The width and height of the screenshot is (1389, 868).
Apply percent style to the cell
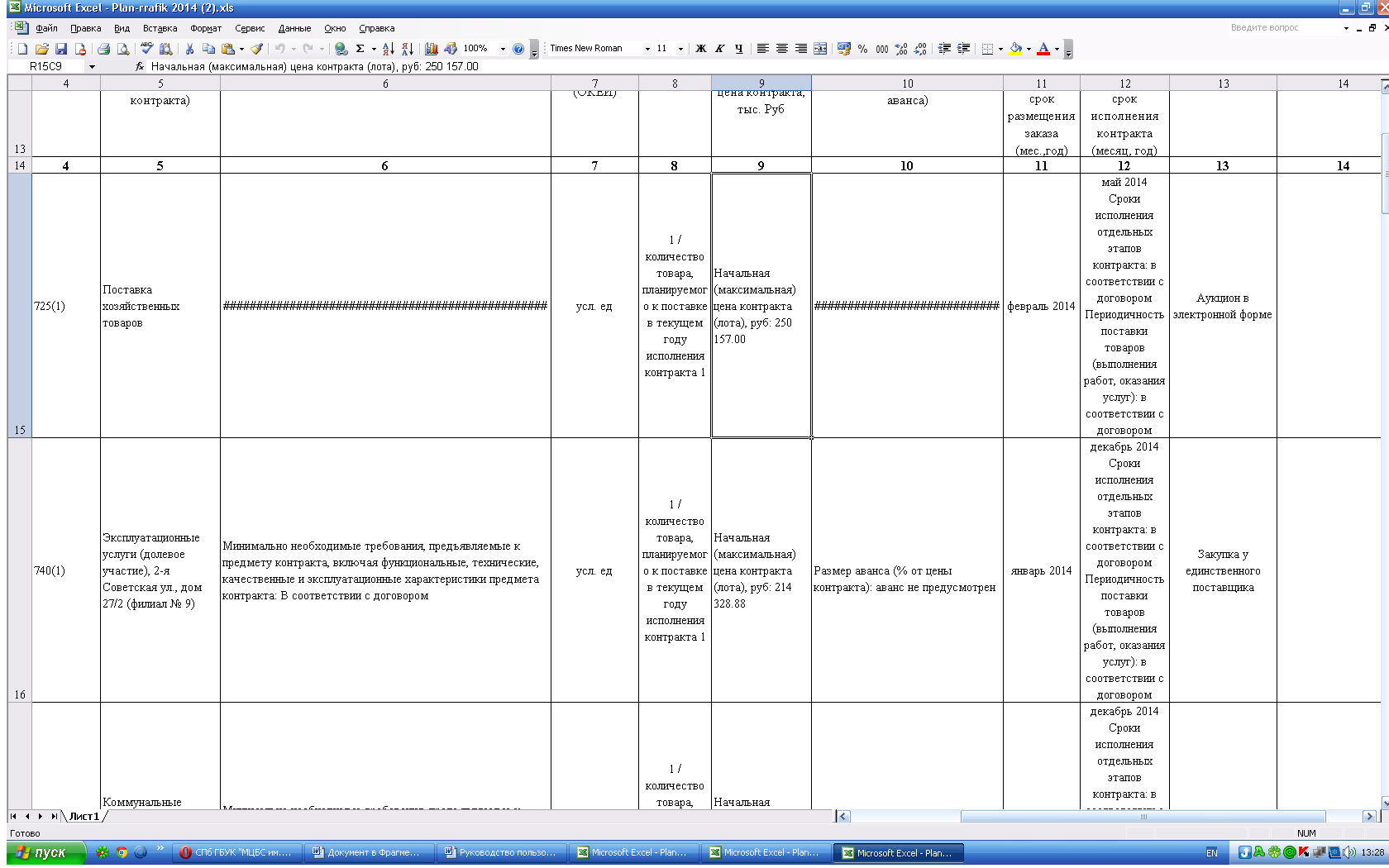click(x=862, y=49)
